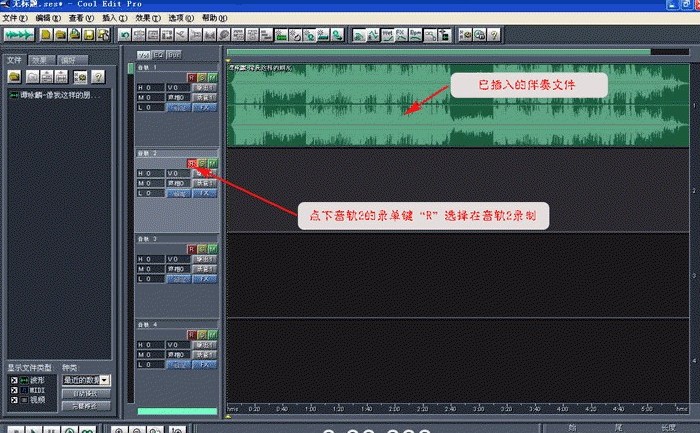Open the 插入 menu
This screenshot has width=700, height=433.
click(x=115, y=18)
